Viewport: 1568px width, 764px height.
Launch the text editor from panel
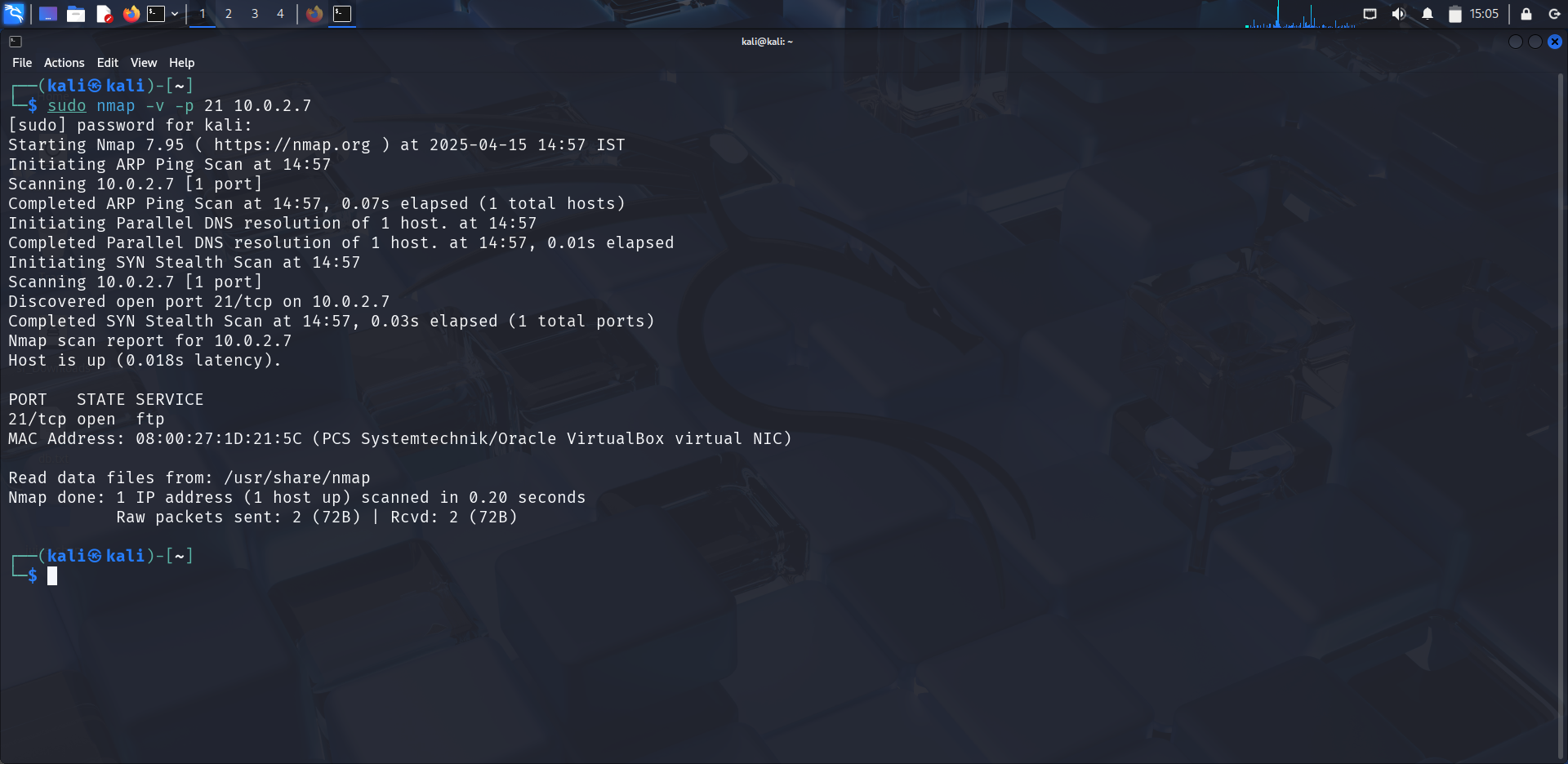(x=104, y=14)
